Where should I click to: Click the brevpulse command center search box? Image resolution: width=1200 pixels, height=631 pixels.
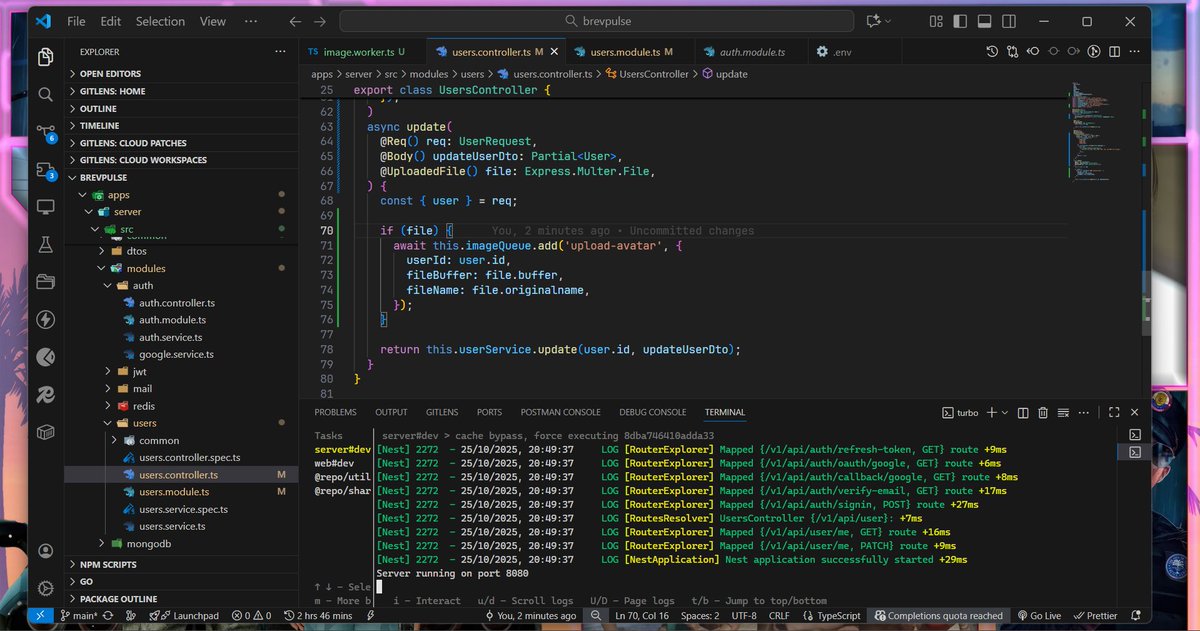pyautogui.click(x=597, y=21)
